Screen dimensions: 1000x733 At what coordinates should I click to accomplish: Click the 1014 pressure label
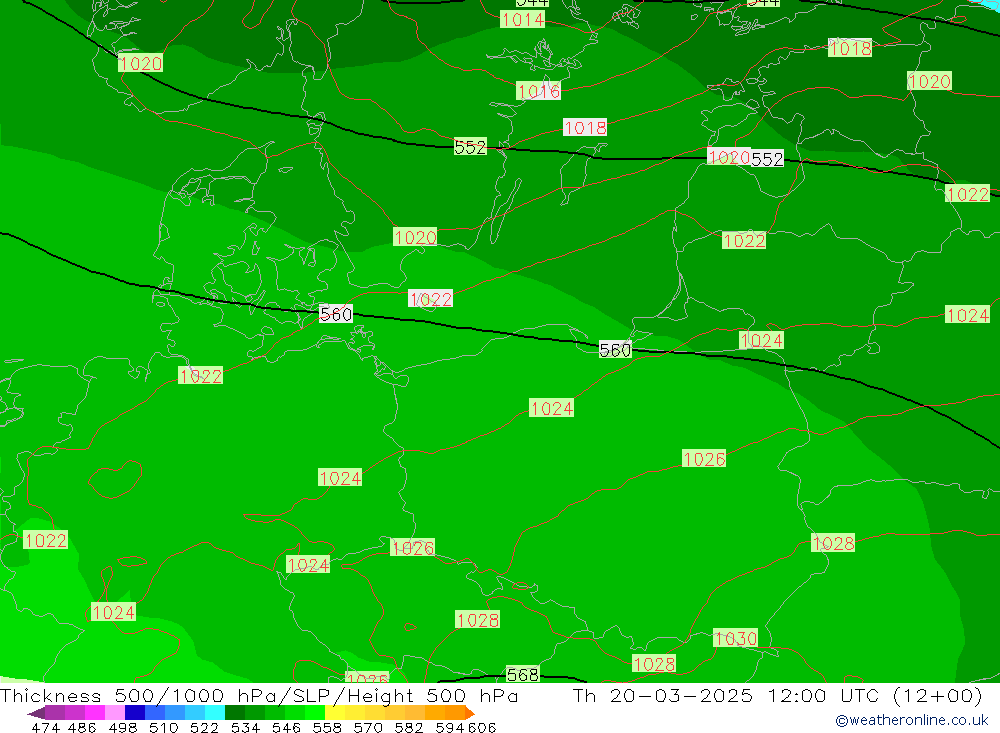522,20
